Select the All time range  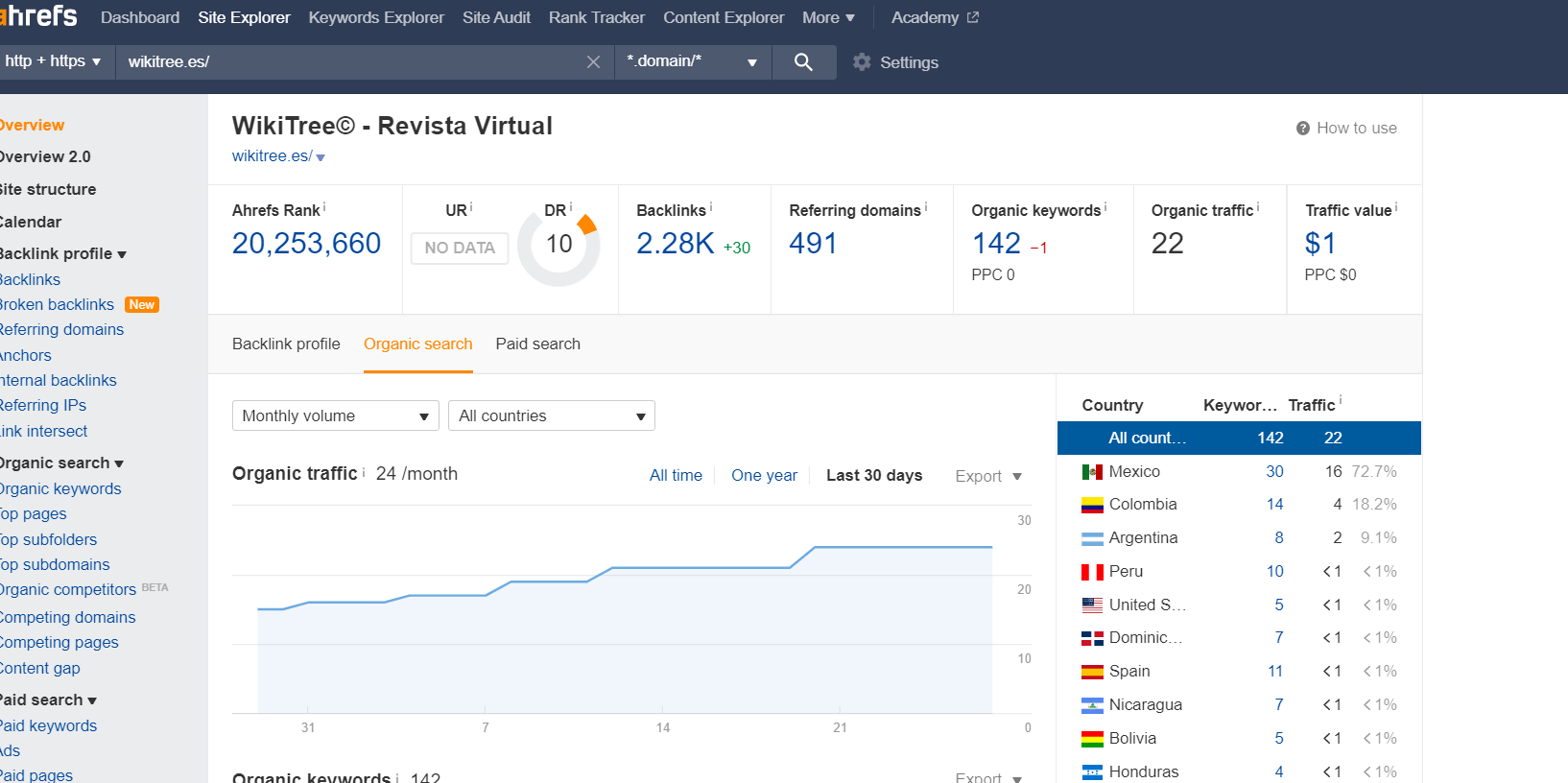[x=676, y=475]
